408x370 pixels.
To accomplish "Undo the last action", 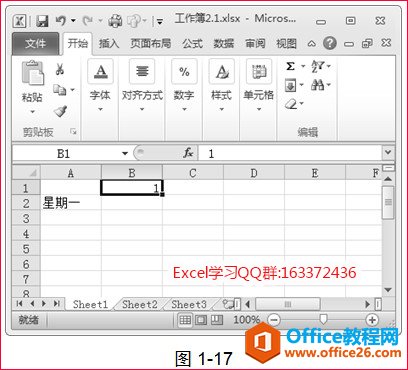I will (x=61, y=21).
